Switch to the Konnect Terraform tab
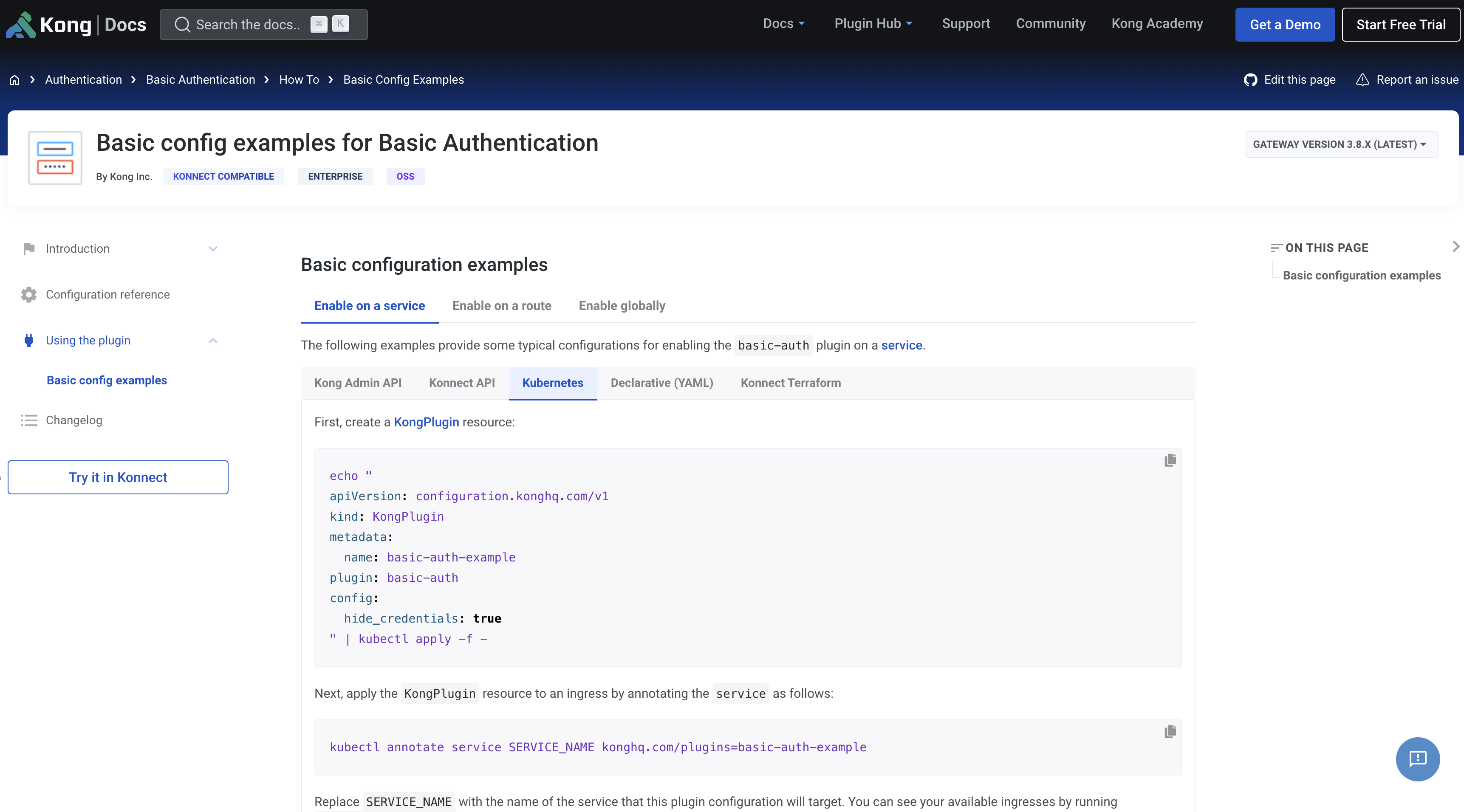The height and width of the screenshot is (812, 1464). point(791,383)
